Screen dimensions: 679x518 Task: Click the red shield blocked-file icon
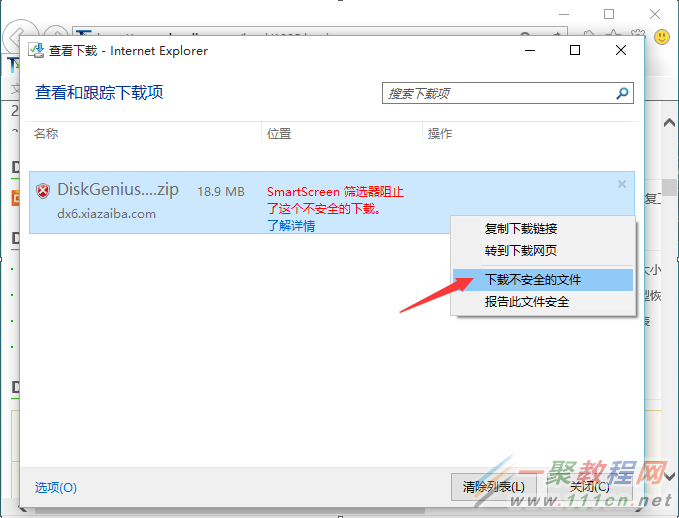coord(43,191)
